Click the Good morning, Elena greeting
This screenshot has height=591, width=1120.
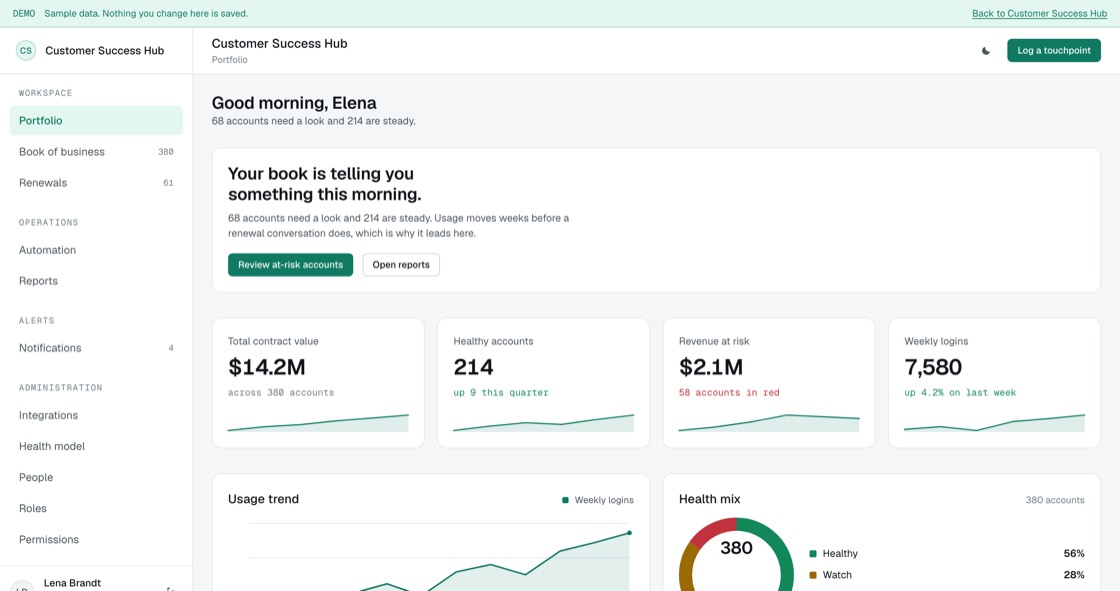tap(294, 103)
